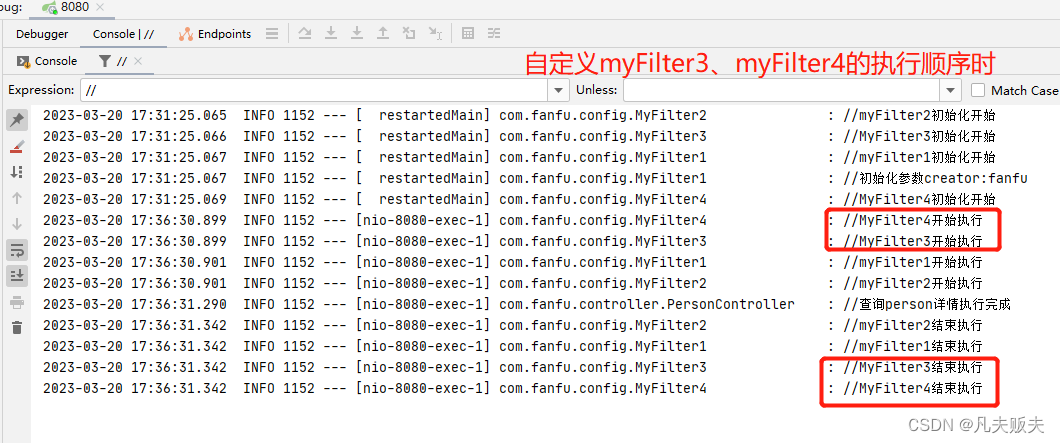Click the Run to Cursor icon
Screen dimensions: 1060x443
[435, 33]
